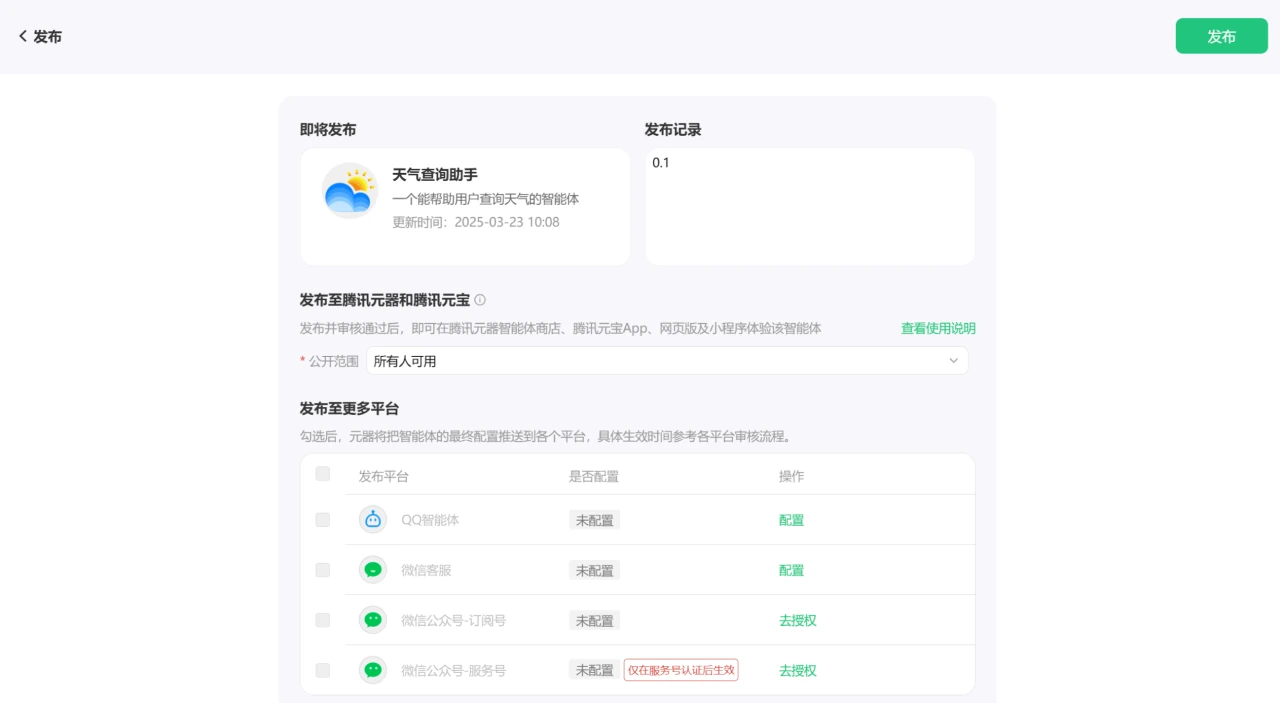Click 去授权 for 微信公众号-服务号
The image size is (1280, 703).
tap(797, 670)
